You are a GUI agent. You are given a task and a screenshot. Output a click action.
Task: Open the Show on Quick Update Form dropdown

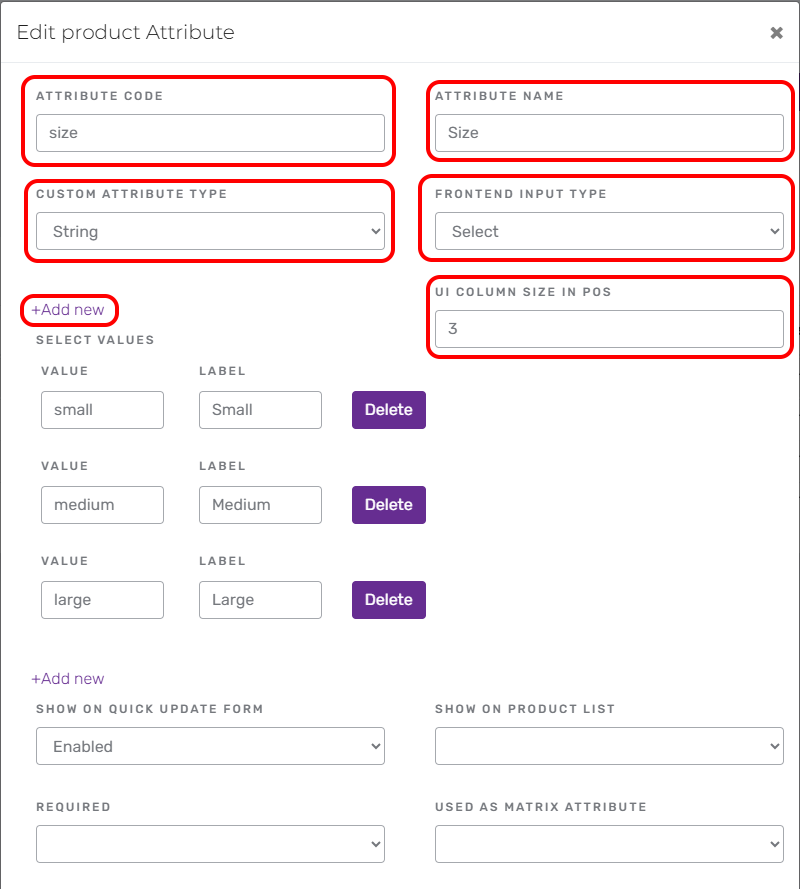pos(210,746)
